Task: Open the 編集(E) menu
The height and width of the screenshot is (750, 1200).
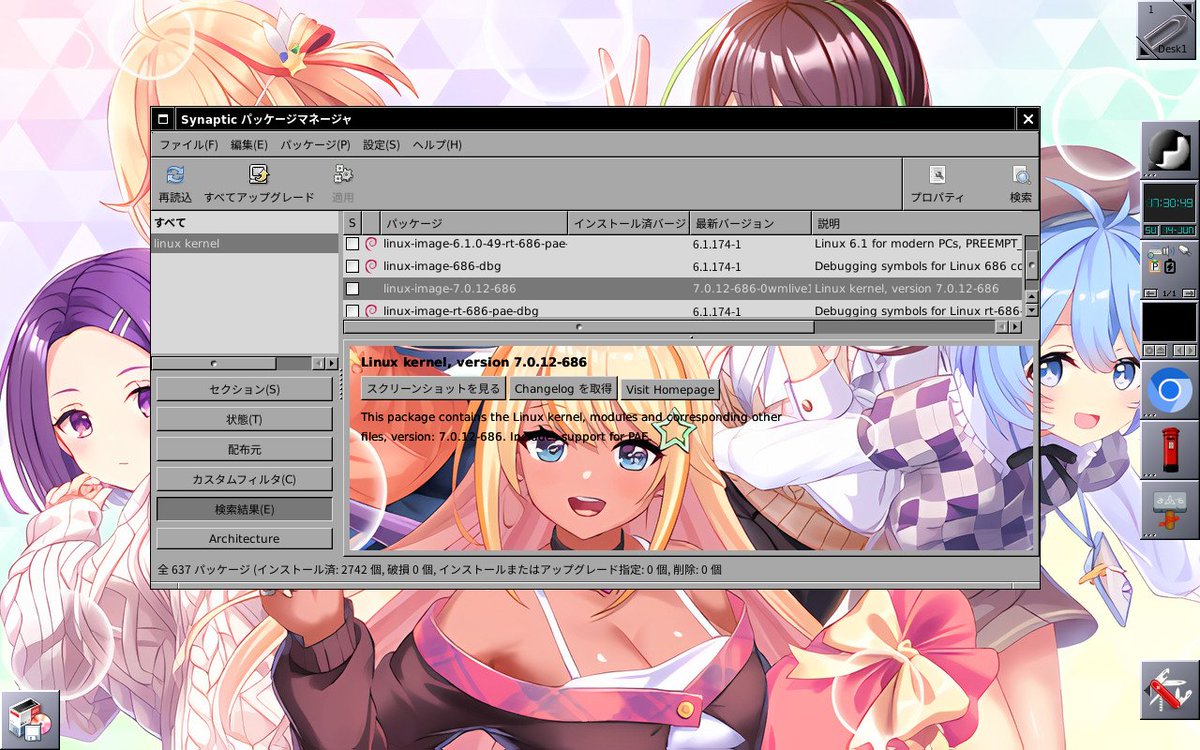Action: coord(249,145)
